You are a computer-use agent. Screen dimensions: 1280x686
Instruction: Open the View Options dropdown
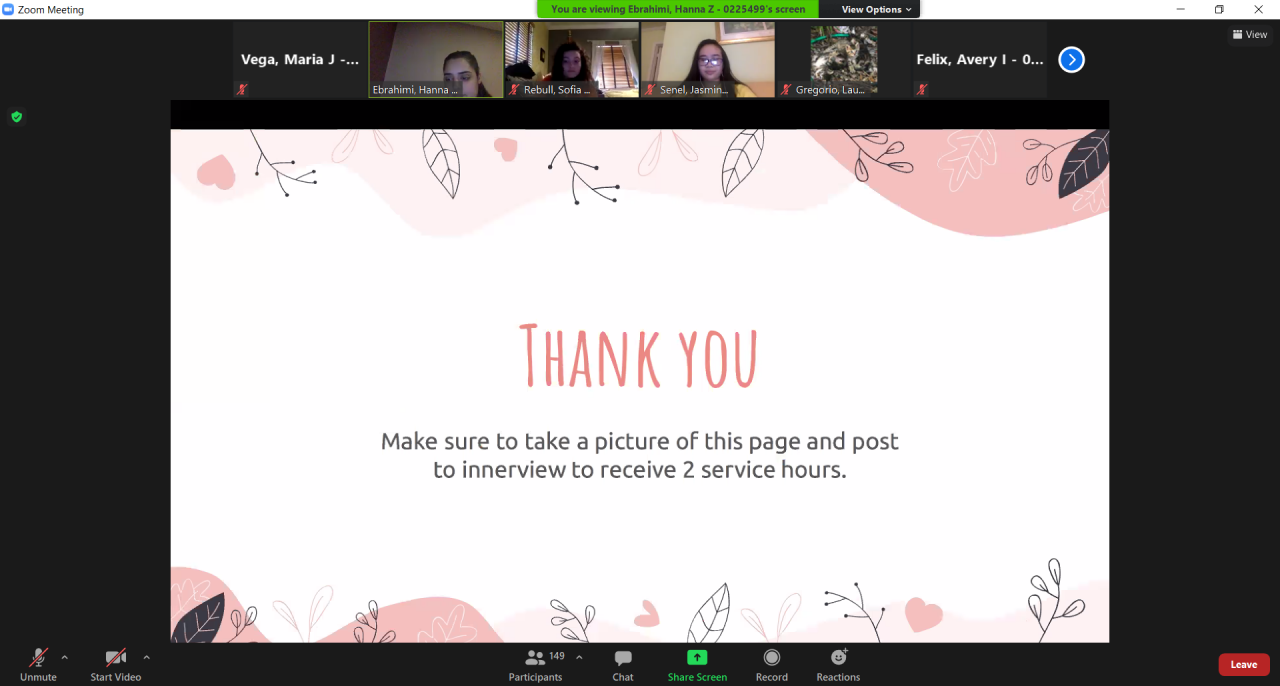pos(877,9)
